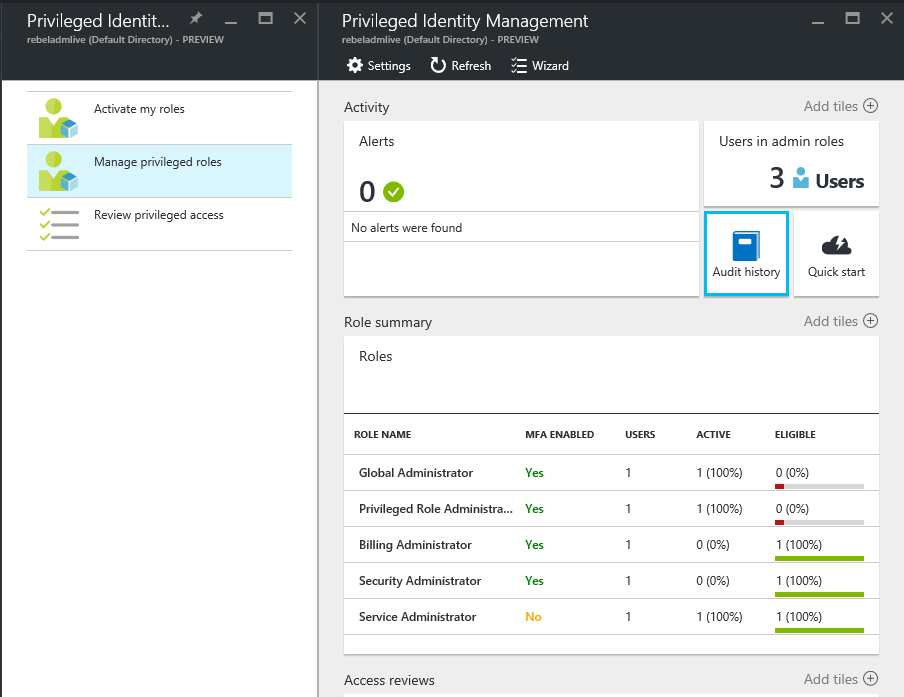Click the Settings gear icon
Screen dimensions: 904x697
pos(355,65)
